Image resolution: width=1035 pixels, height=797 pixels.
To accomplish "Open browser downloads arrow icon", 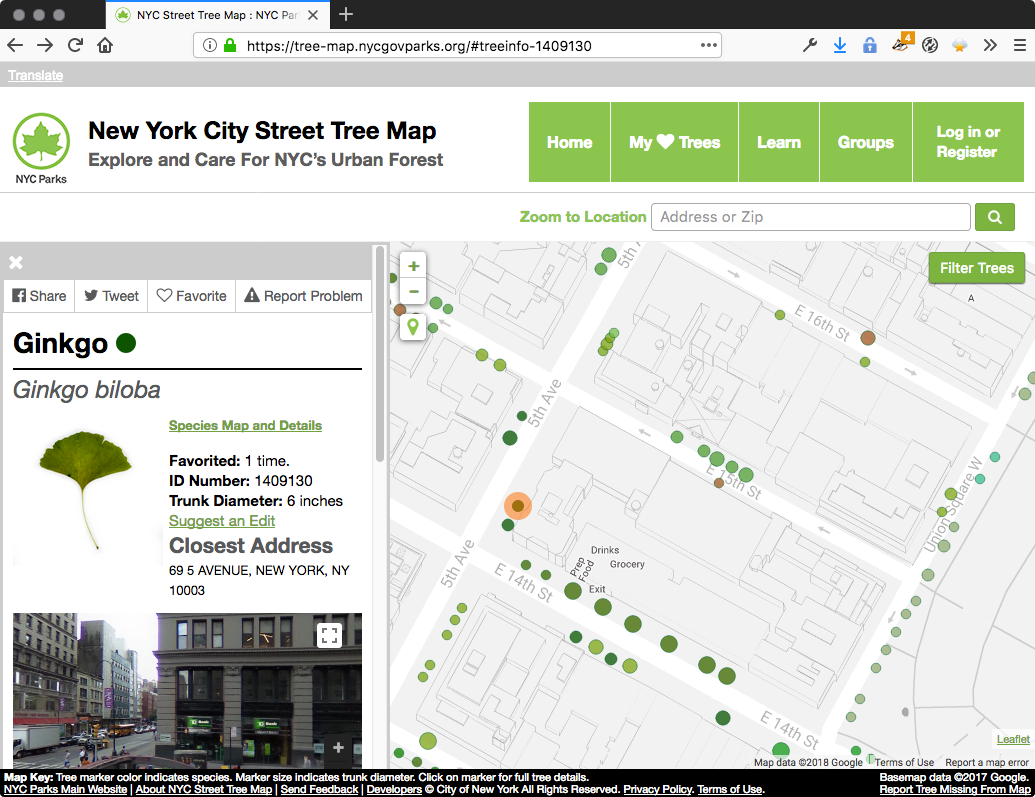I will click(x=840, y=45).
